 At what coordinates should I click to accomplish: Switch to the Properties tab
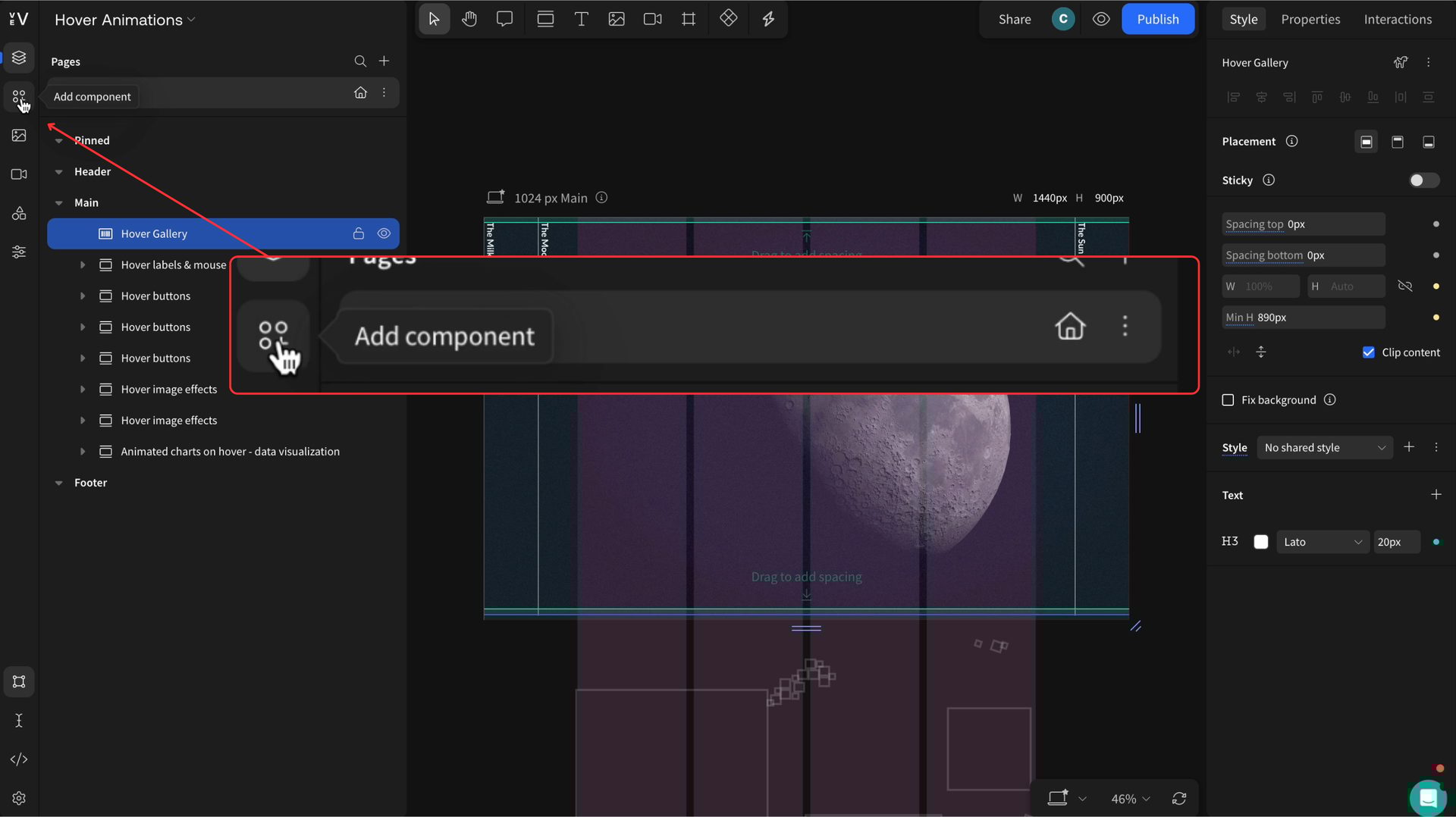(x=1310, y=19)
